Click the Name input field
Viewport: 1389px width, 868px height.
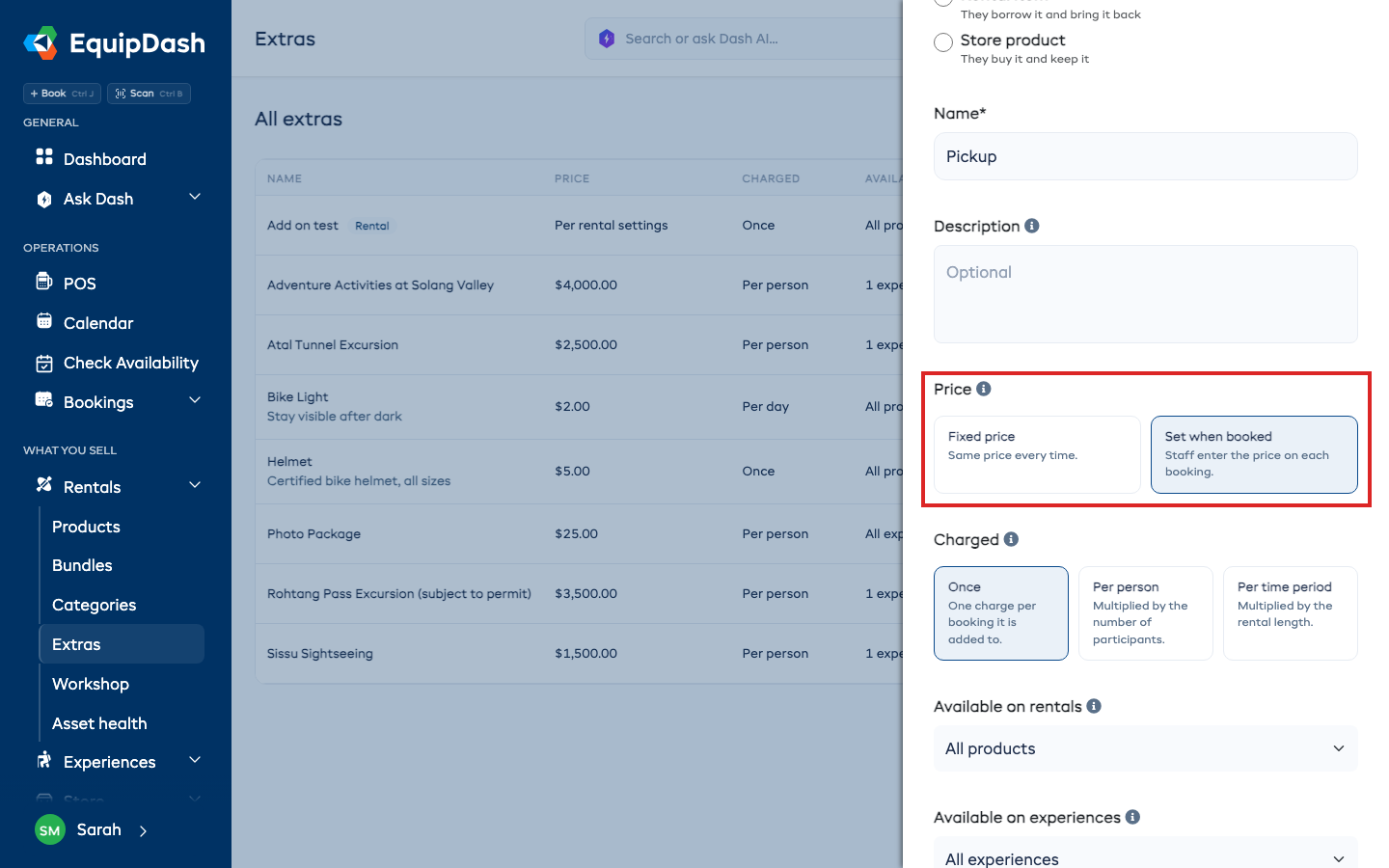[1146, 156]
